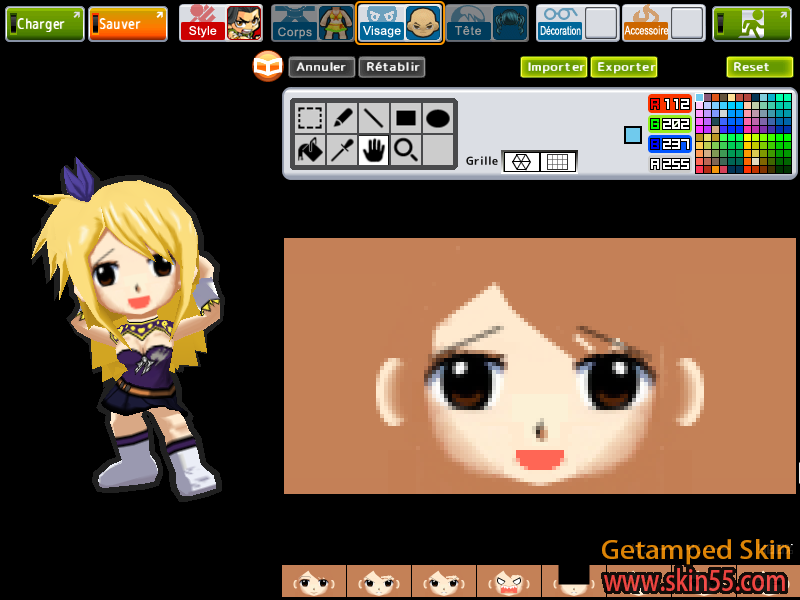Viewport: 800px width, 600px height.
Task: Click the Corps body outfit icon
Action: 335,23
